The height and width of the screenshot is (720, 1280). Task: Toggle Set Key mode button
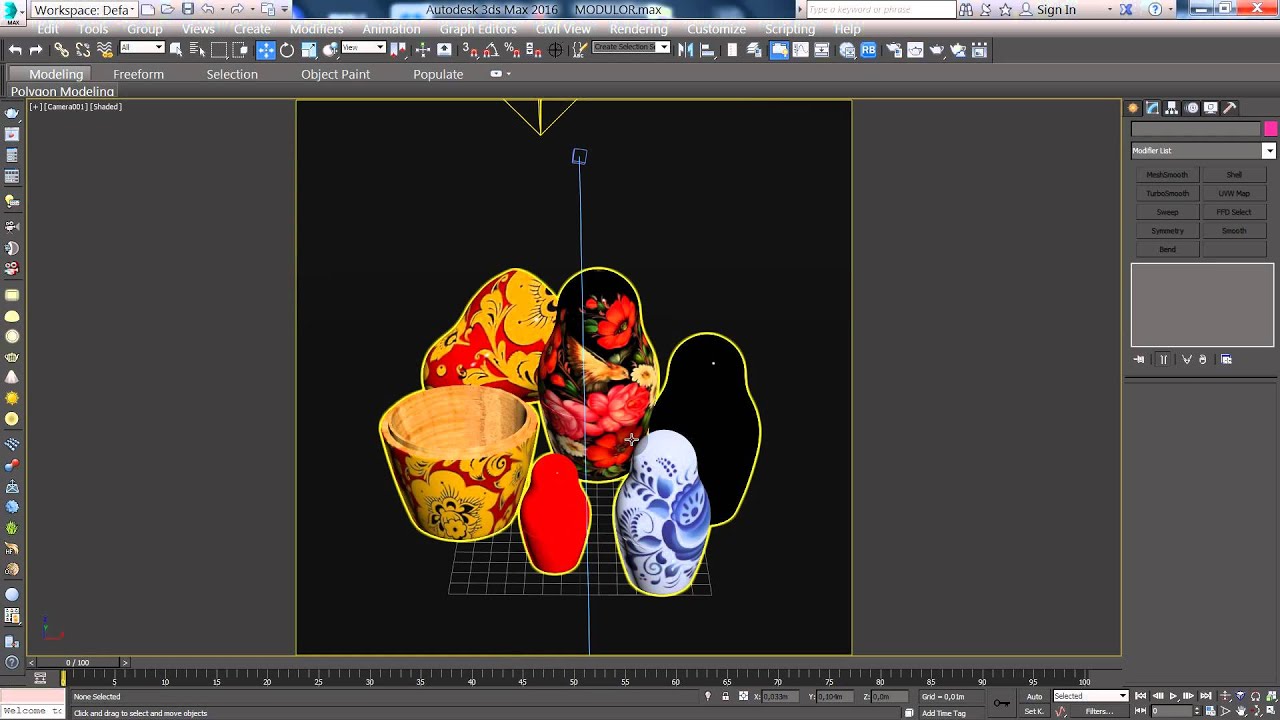1034,711
